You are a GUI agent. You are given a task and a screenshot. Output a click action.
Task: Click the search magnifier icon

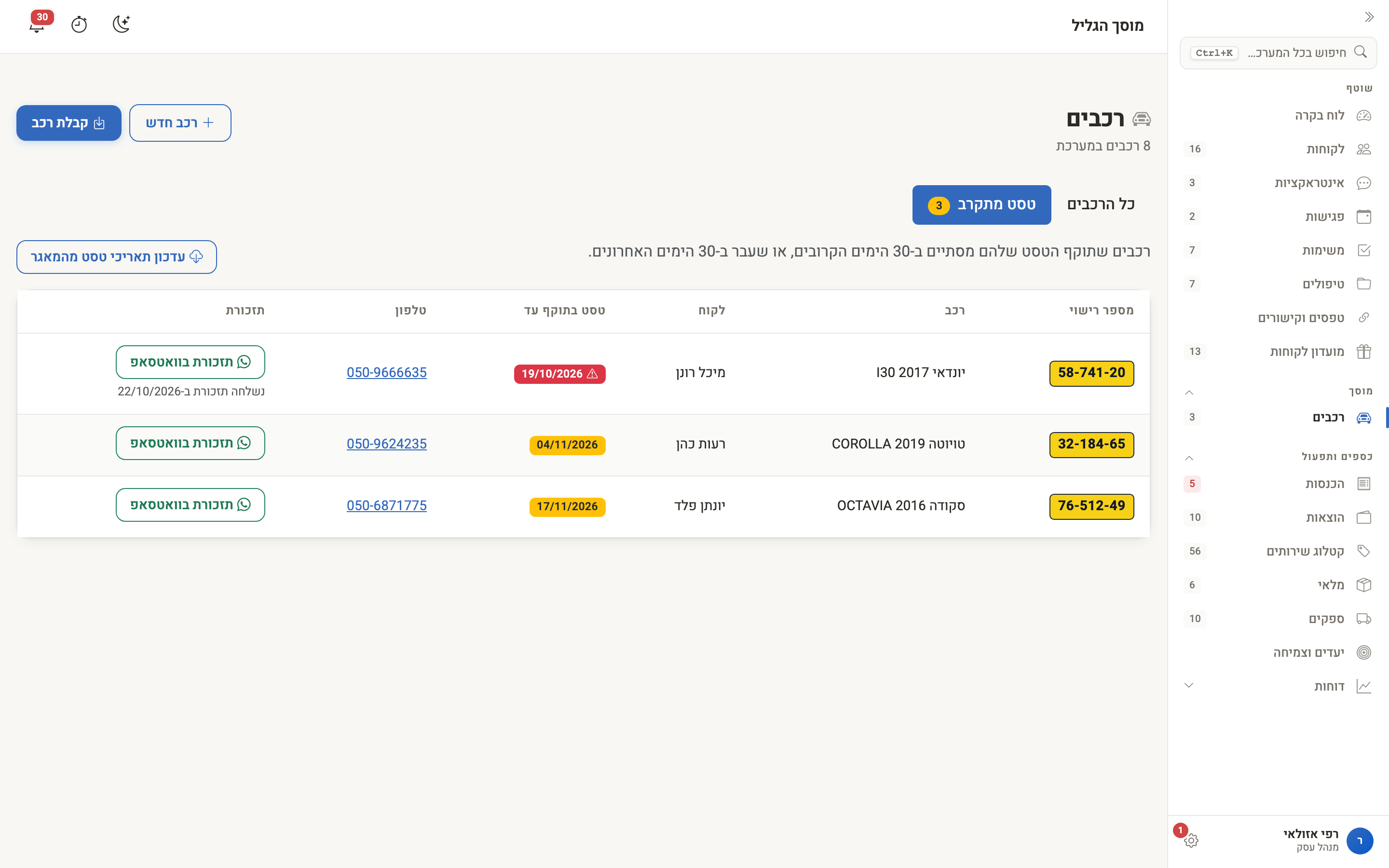[x=1360, y=52]
